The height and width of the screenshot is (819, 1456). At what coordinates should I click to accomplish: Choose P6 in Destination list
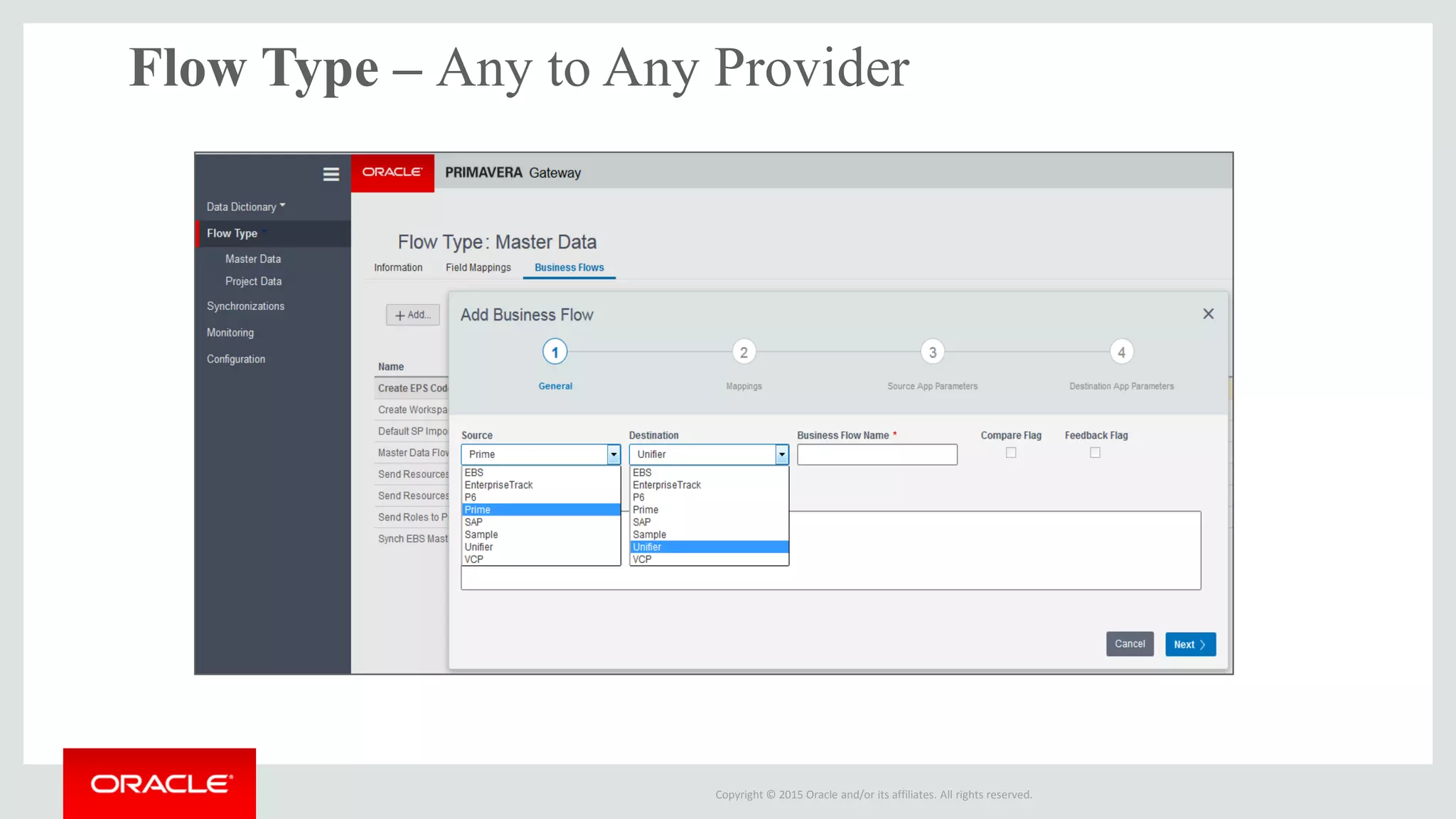[x=710, y=498]
